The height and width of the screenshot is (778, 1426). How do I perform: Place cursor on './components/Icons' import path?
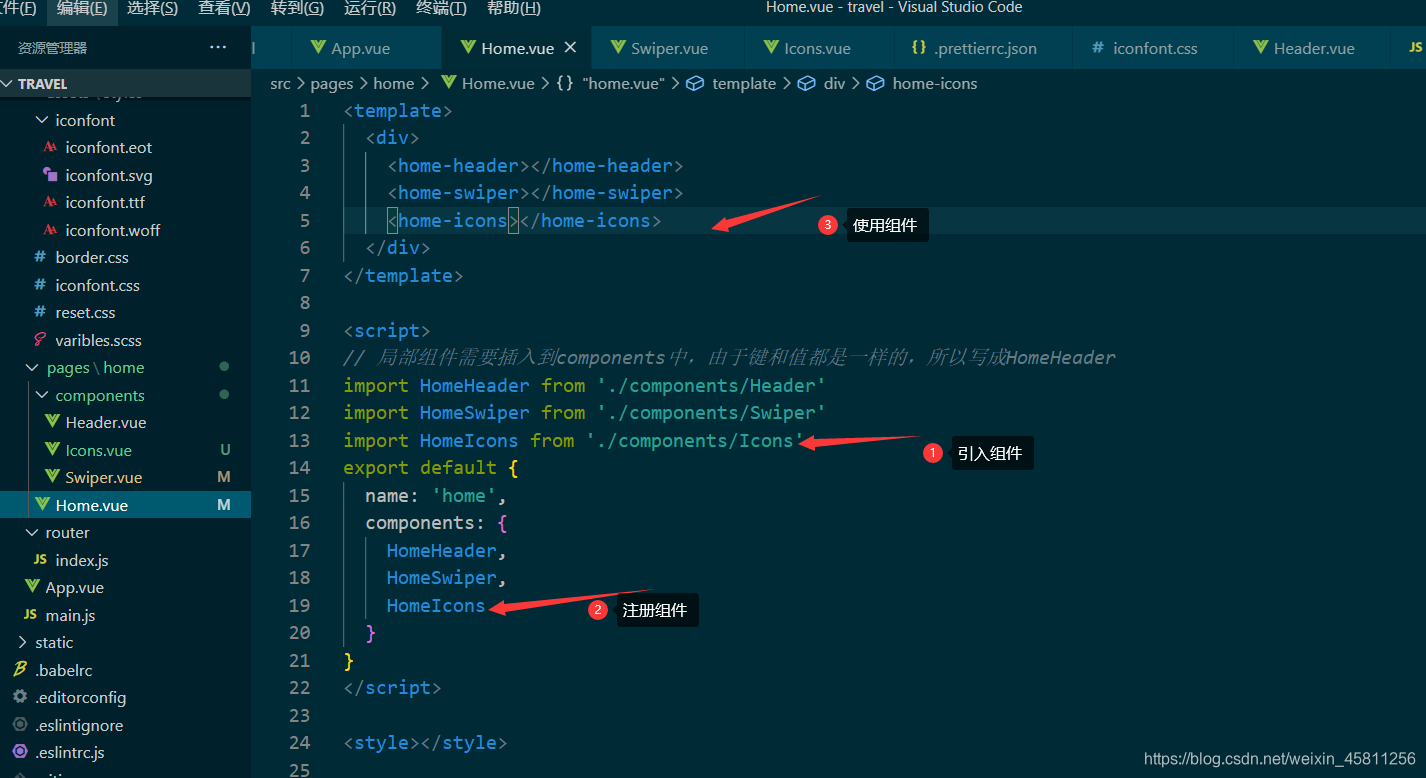click(695, 441)
